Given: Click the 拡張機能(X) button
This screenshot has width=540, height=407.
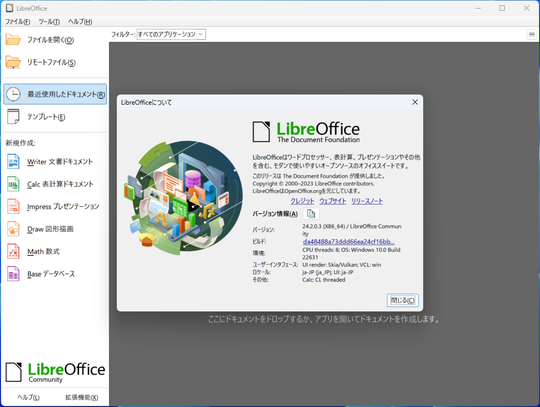Looking at the screenshot, I should click(82, 397).
